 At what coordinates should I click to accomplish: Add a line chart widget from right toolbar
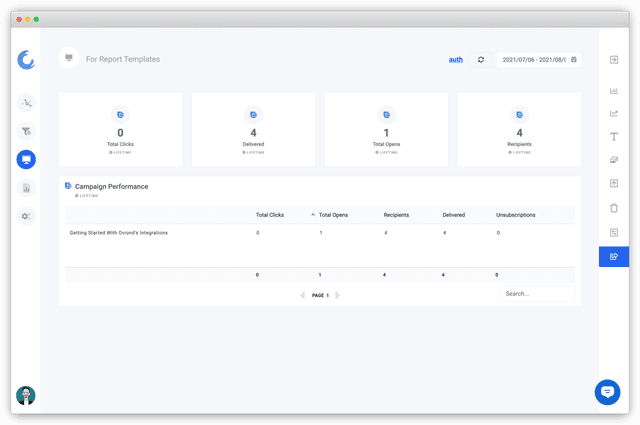(x=613, y=113)
